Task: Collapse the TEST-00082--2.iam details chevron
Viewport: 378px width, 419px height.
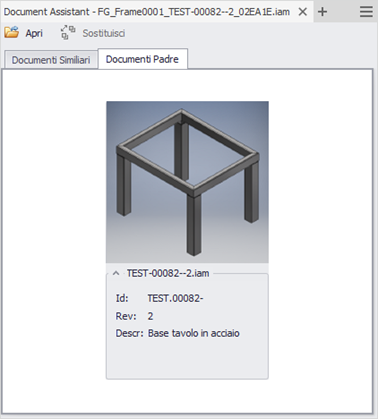Action: (x=116, y=273)
